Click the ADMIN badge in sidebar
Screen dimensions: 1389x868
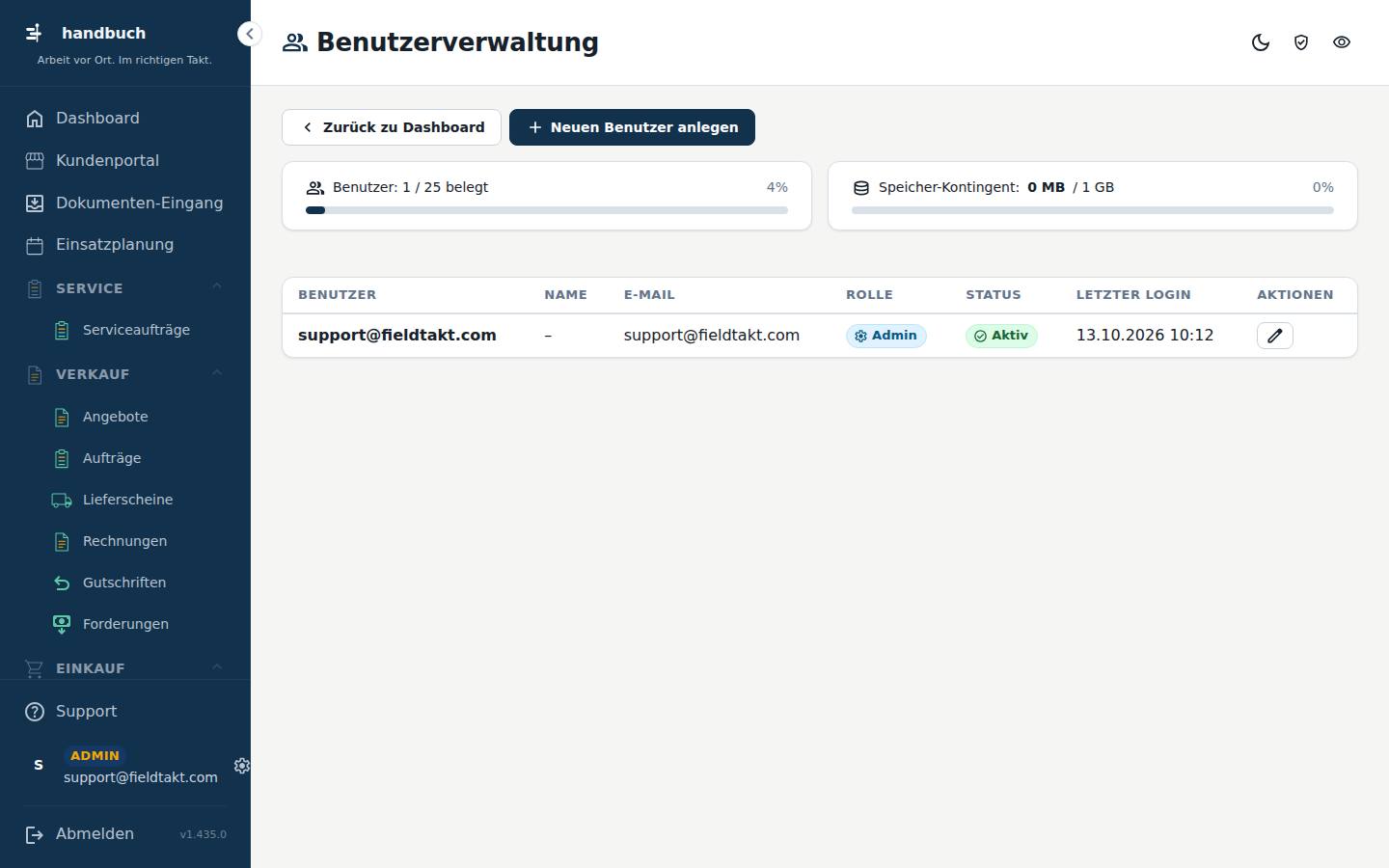click(95, 756)
